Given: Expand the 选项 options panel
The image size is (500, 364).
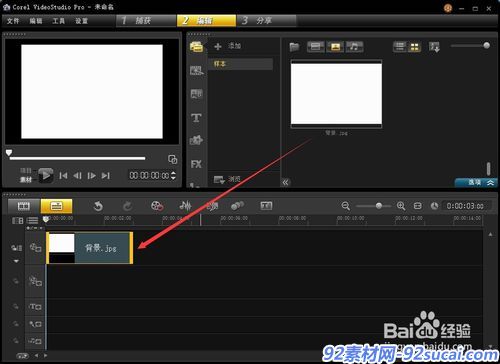Looking at the screenshot, I should click(477, 182).
